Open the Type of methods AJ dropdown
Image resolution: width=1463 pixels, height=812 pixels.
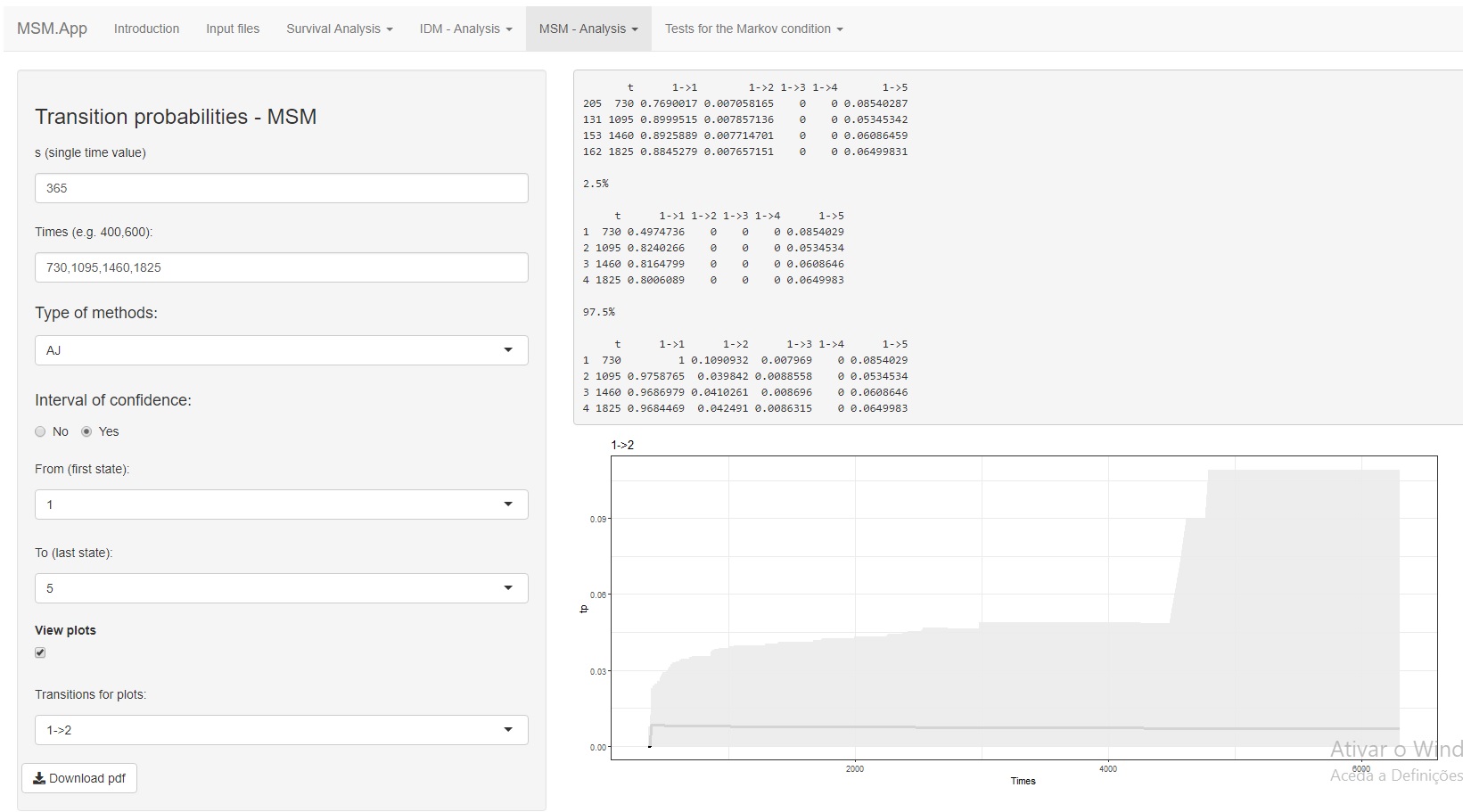pyautogui.click(x=281, y=350)
